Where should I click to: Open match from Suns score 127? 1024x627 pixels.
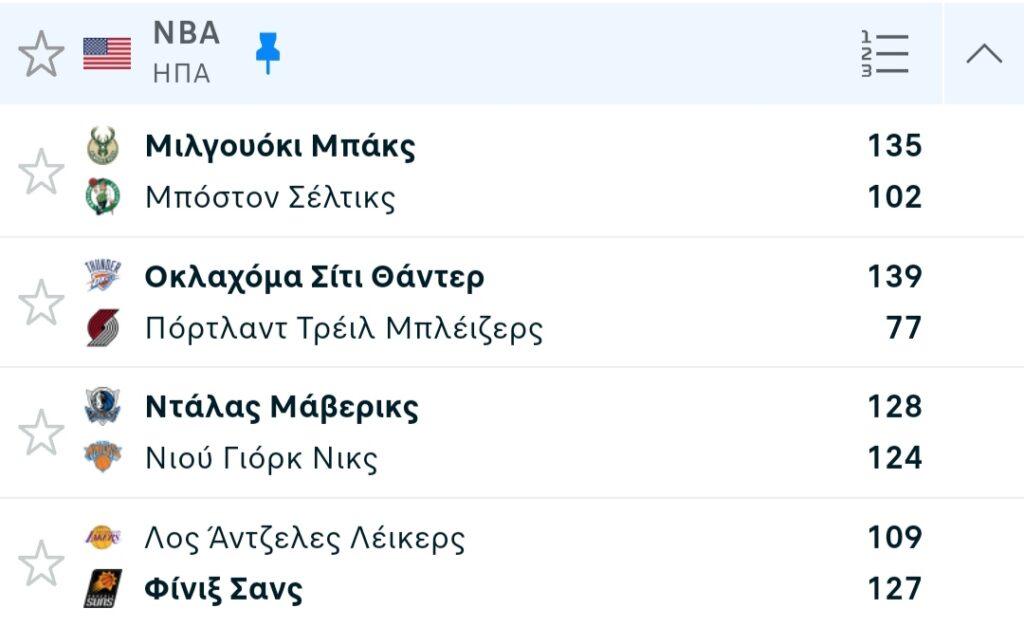coord(895,589)
